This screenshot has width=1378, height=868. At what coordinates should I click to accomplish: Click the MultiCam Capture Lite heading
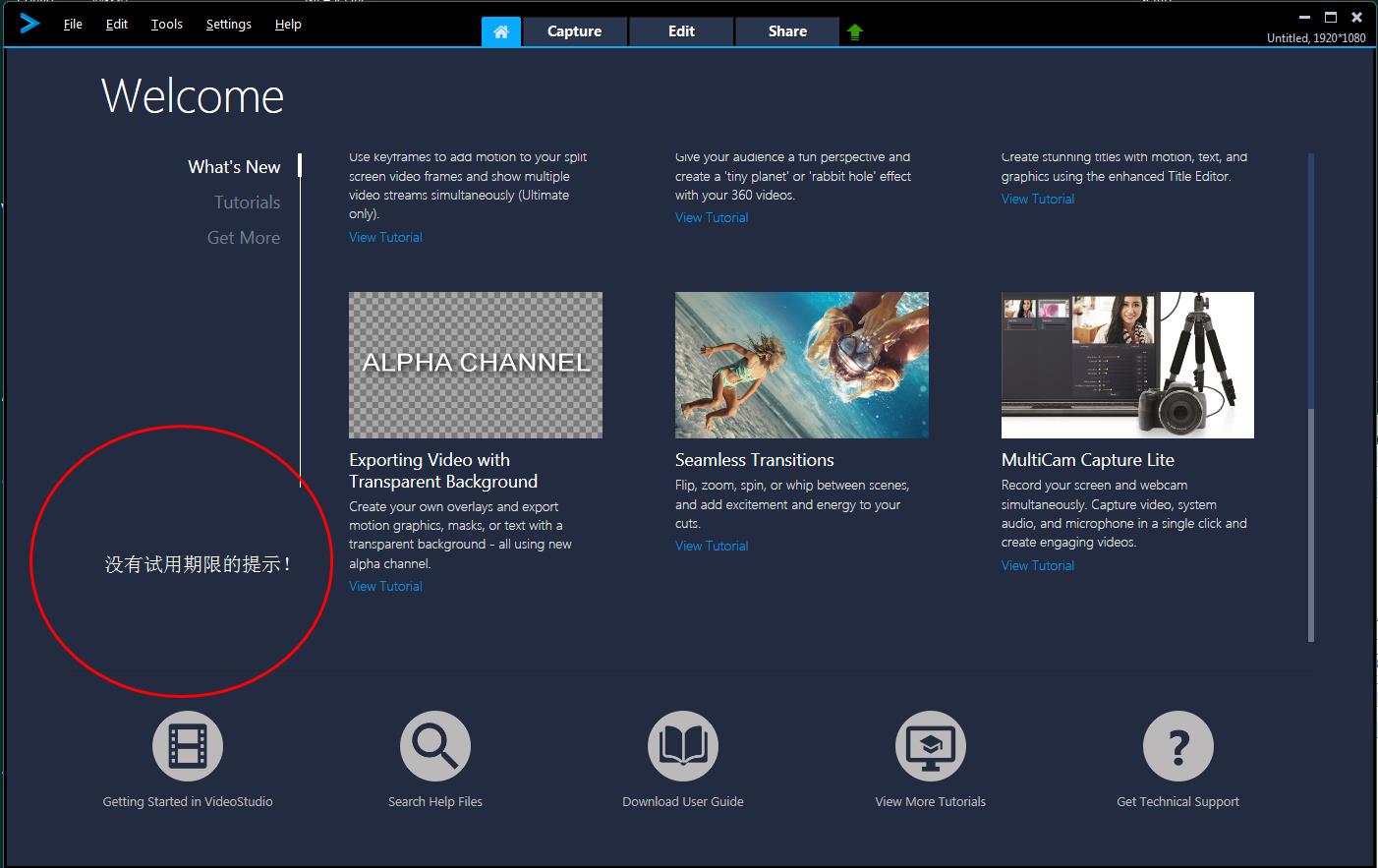pyautogui.click(x=1088, y=460)
